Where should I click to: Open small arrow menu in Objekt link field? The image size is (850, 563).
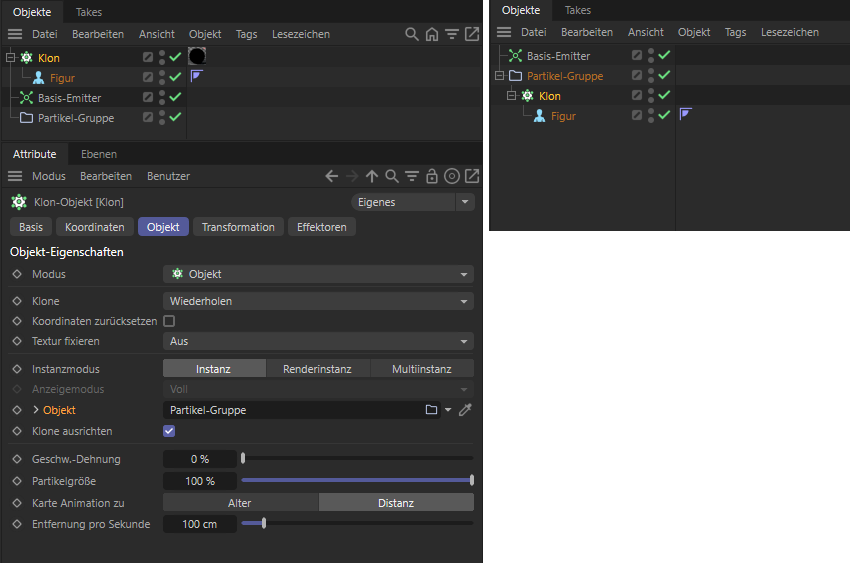[448, 410]
